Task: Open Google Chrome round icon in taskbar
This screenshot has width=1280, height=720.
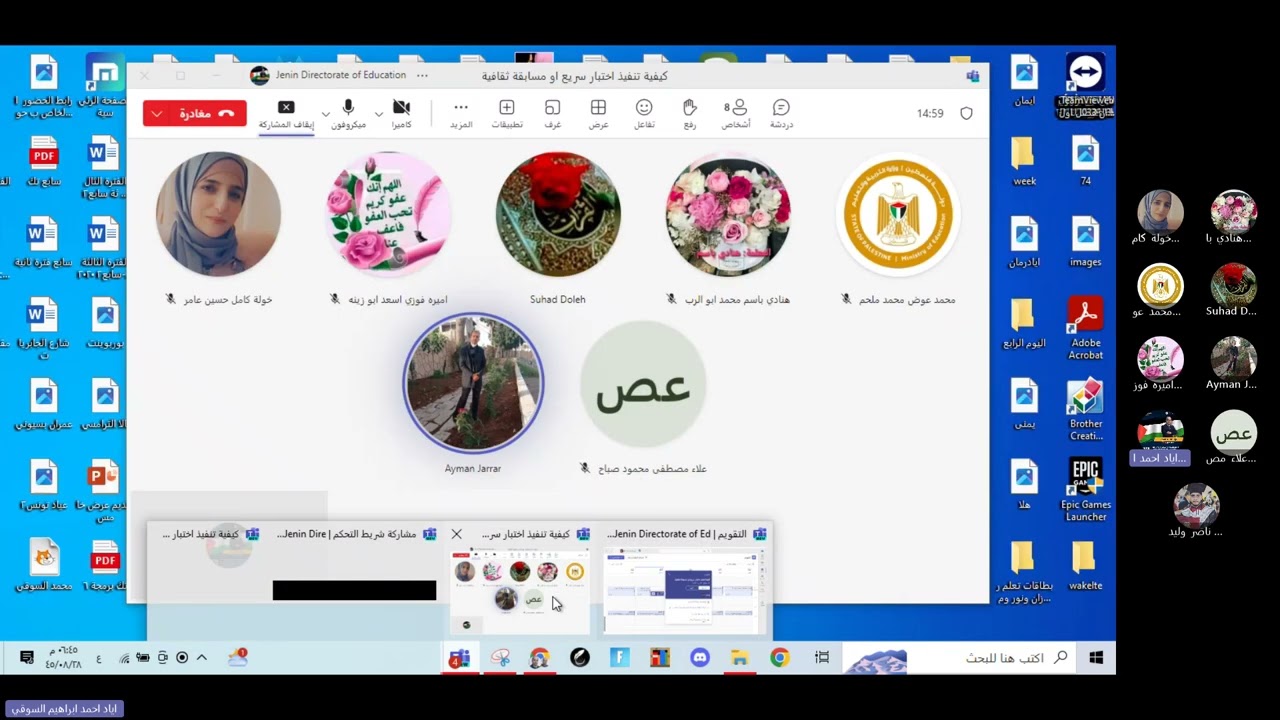Action: pos(780,658)
